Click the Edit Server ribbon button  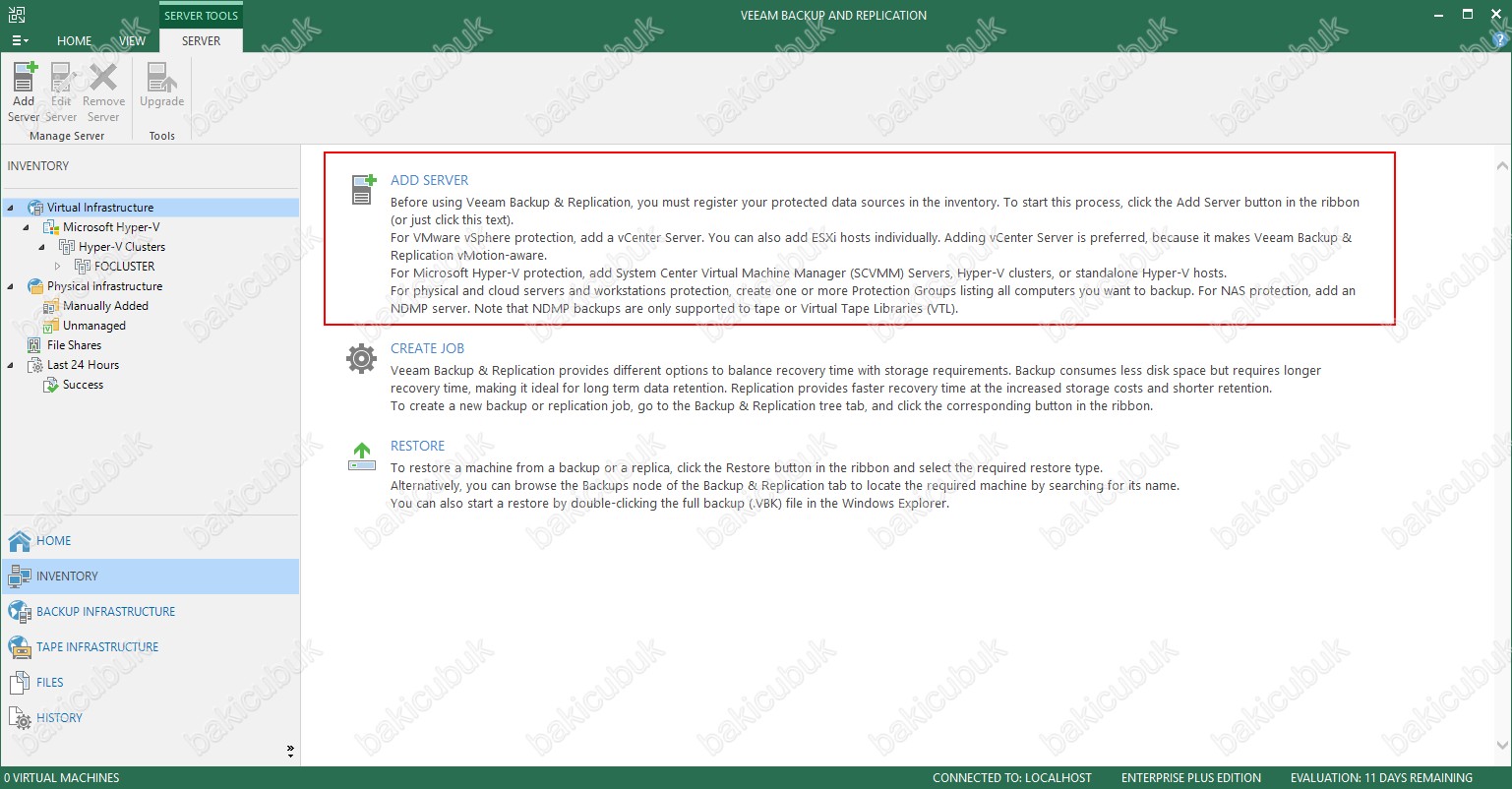point(61,92)
